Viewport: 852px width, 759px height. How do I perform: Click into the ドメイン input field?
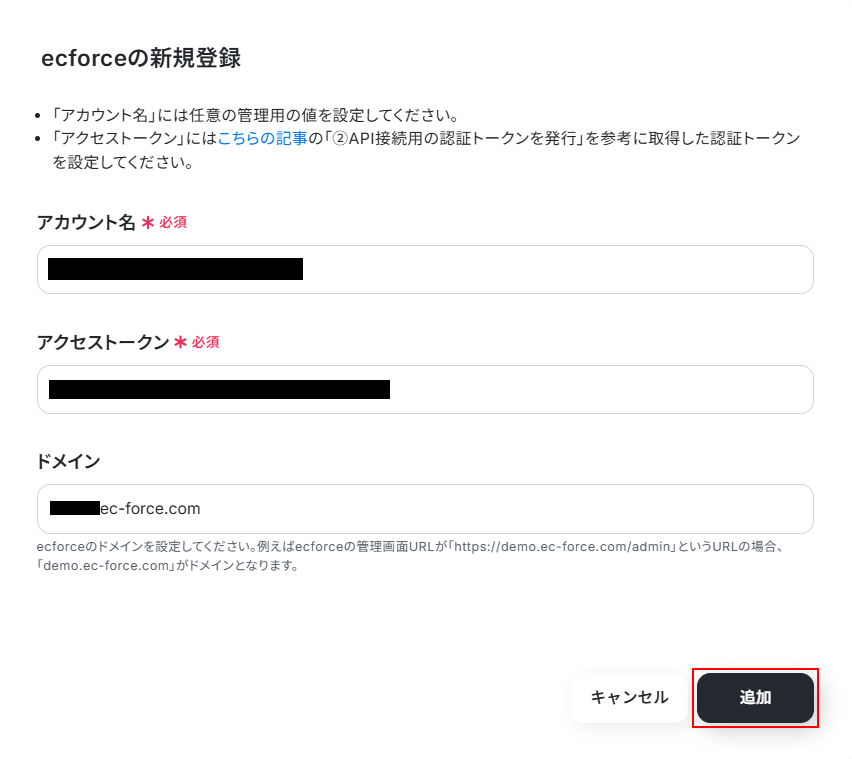500,509
